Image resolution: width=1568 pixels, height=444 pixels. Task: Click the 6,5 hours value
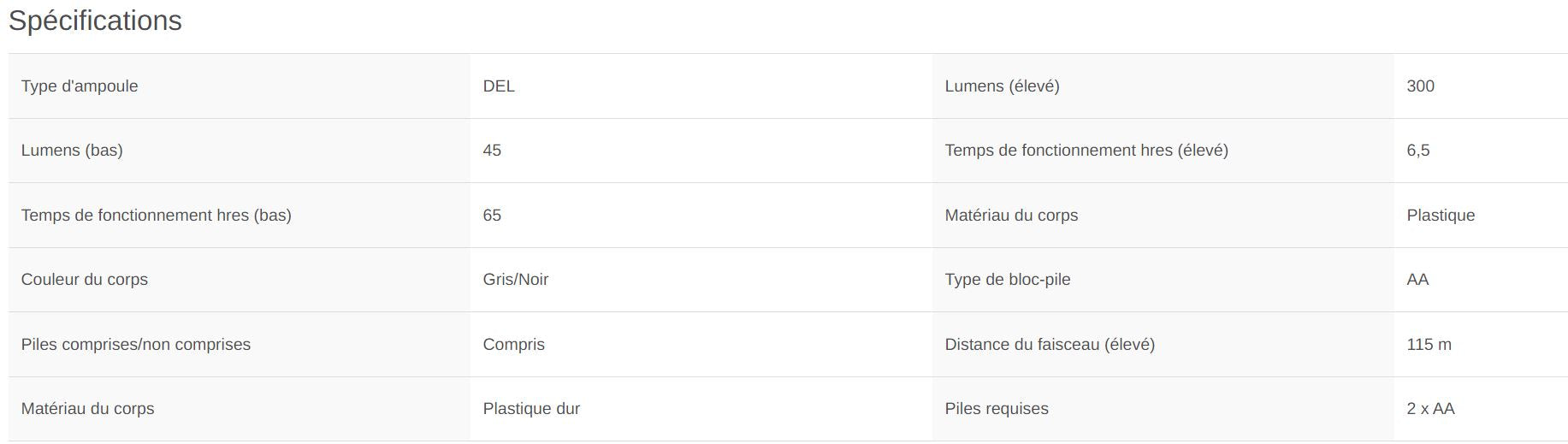pyautogui.click(x=1417, y=151)
